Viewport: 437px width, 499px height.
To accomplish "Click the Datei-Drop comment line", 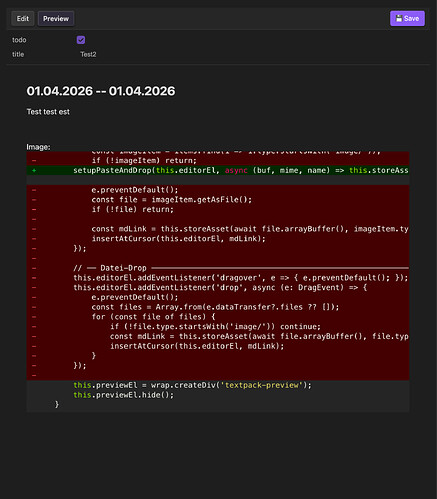I will point(241,268).
